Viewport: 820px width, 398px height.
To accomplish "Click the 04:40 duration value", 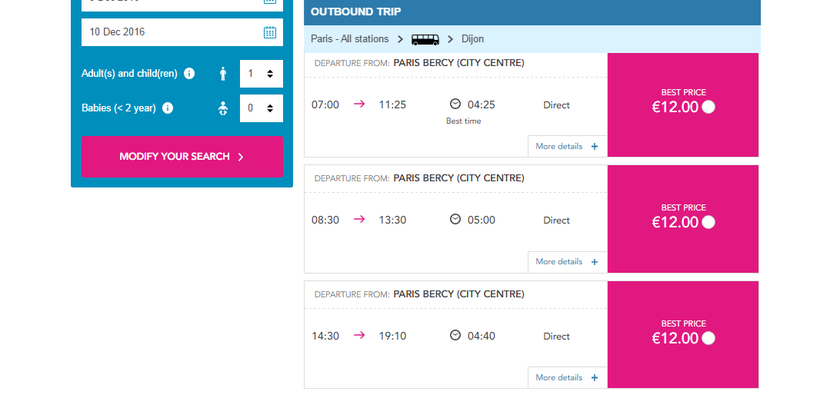I will tap(481, 336).
